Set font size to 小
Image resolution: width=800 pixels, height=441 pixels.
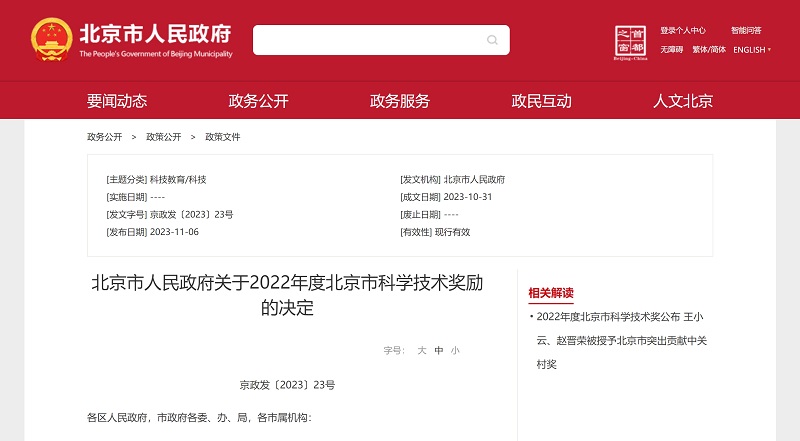[455, 351]
